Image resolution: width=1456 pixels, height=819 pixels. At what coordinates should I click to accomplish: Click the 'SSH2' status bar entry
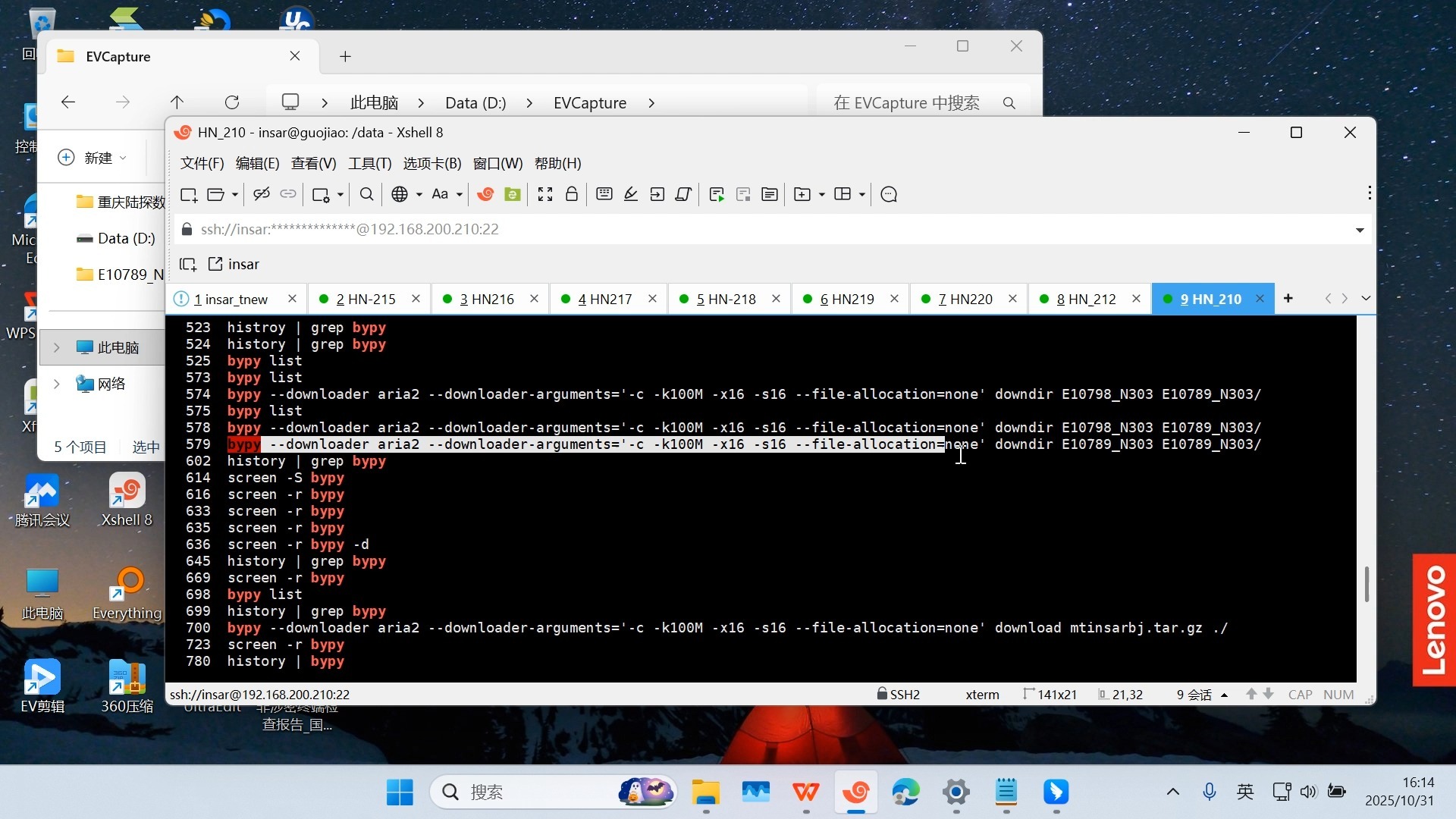point(898,695)
